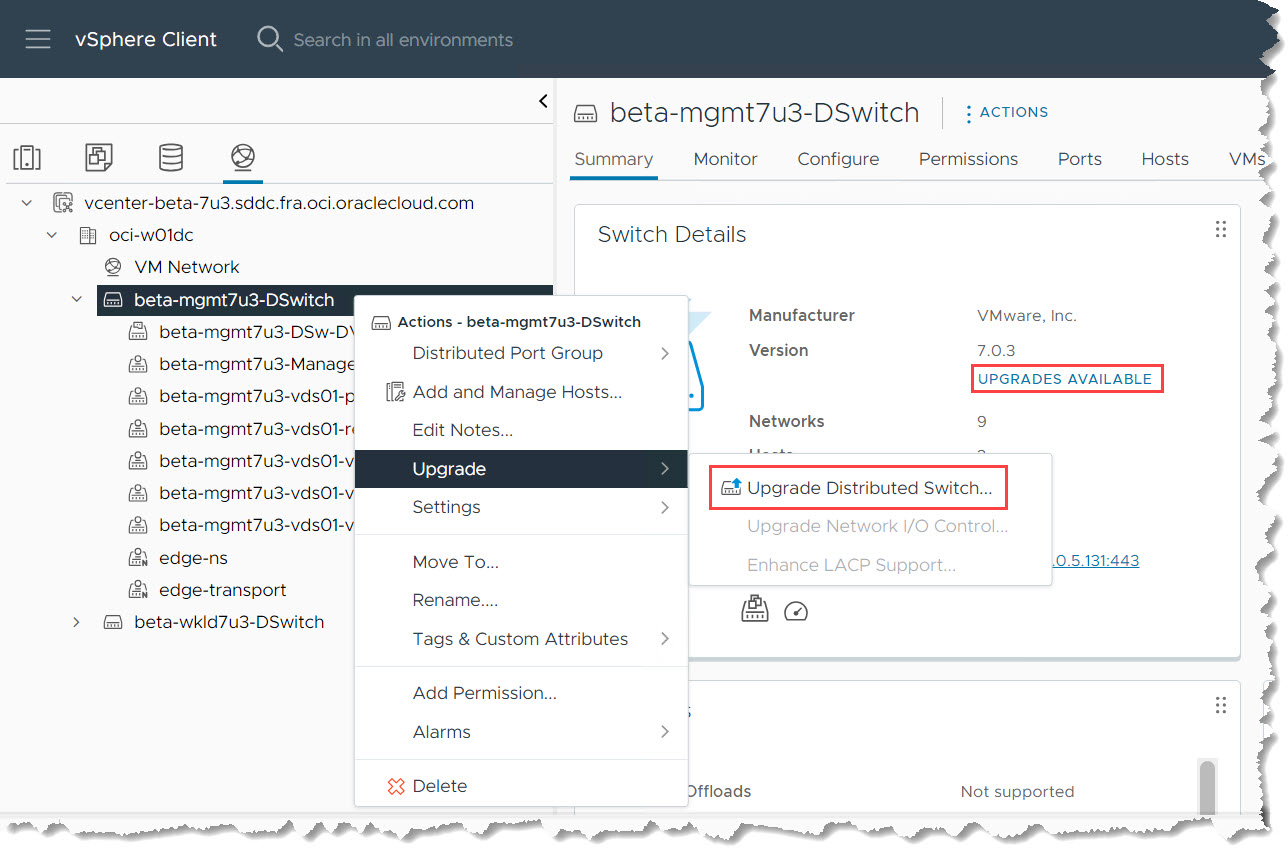The height and width of the screenshot is (849, 1288).
Task: Choose Add and Manage Hosts
Action: [x=521, y=392]
